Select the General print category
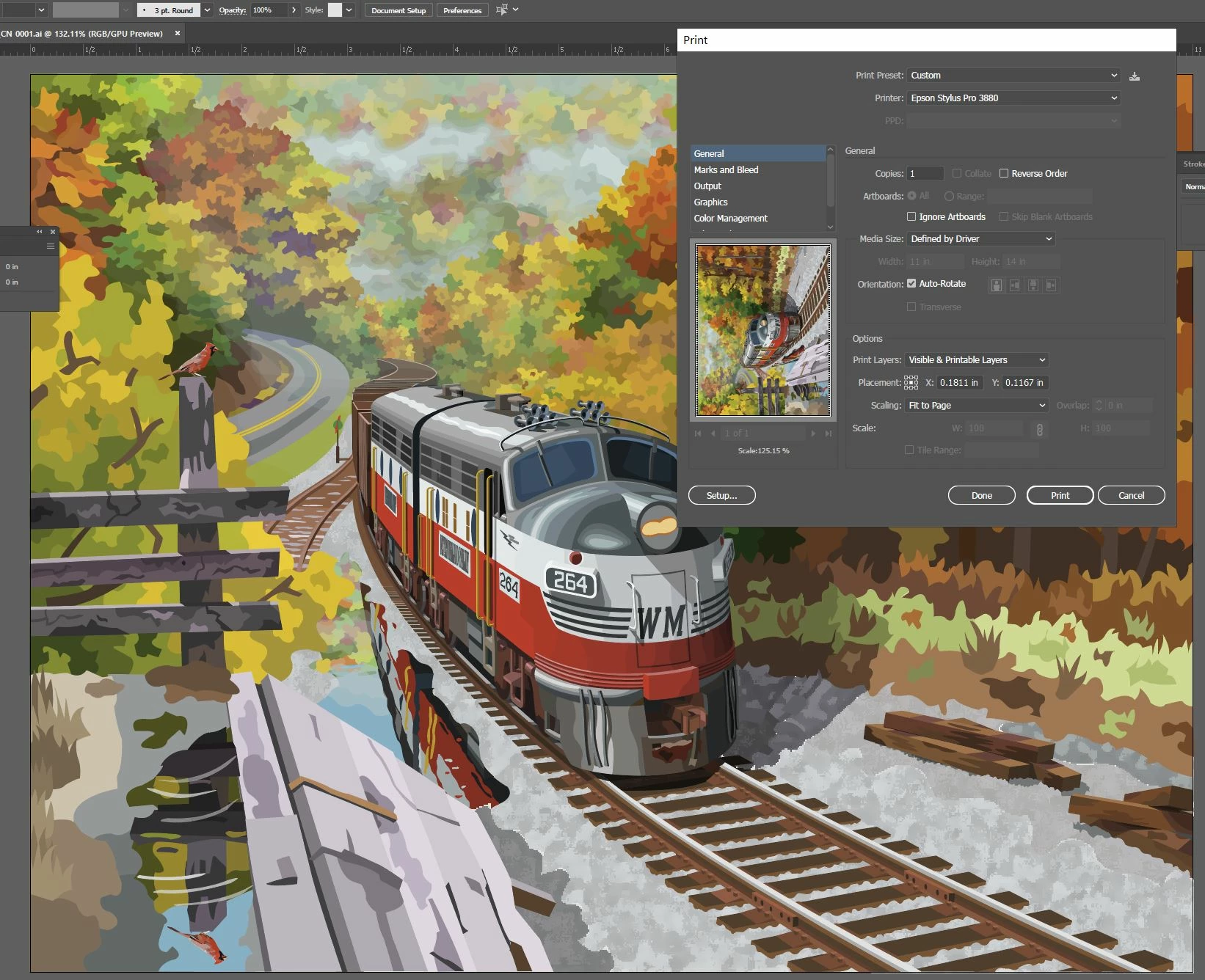 point(758,153)
